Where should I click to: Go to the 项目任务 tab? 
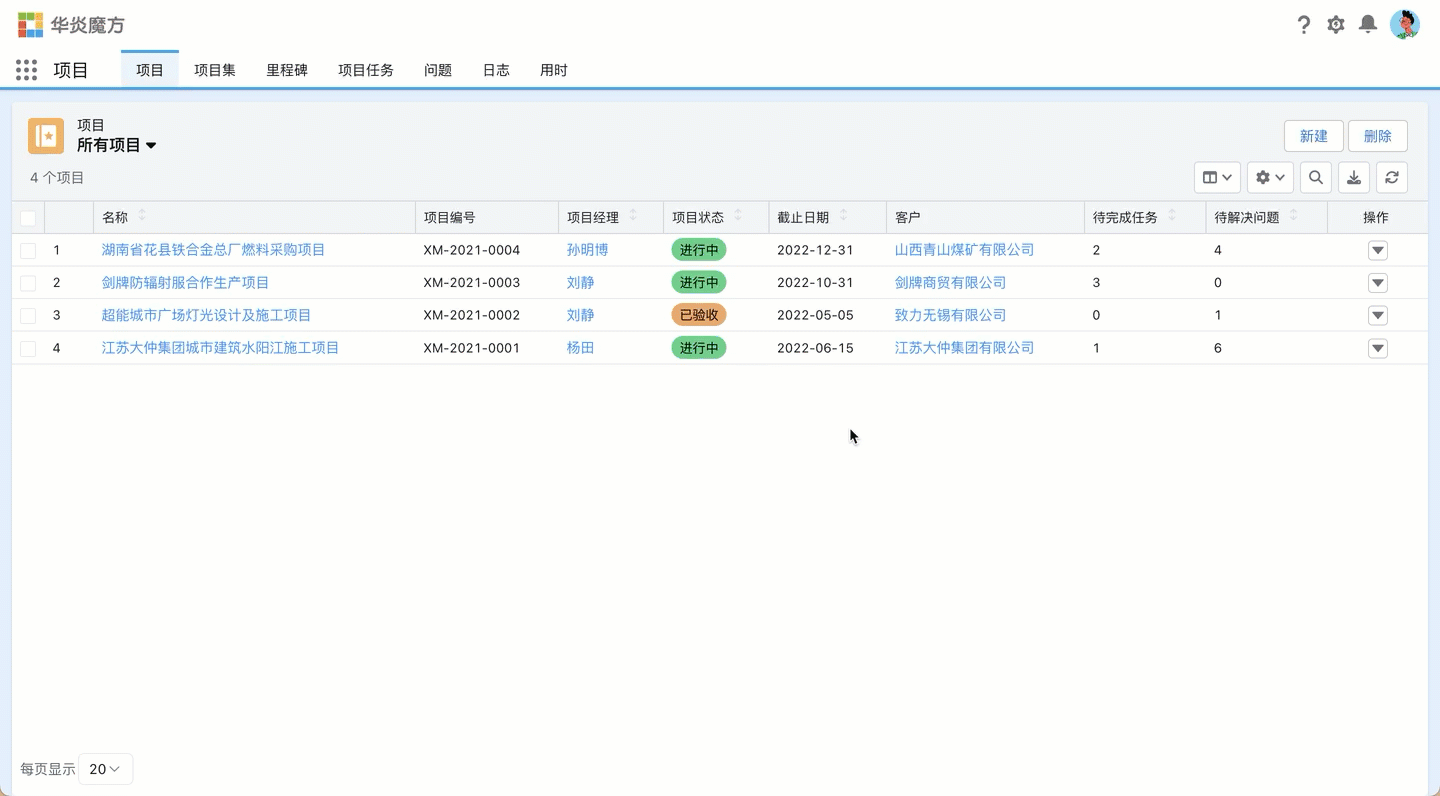[x=366, y=70]
